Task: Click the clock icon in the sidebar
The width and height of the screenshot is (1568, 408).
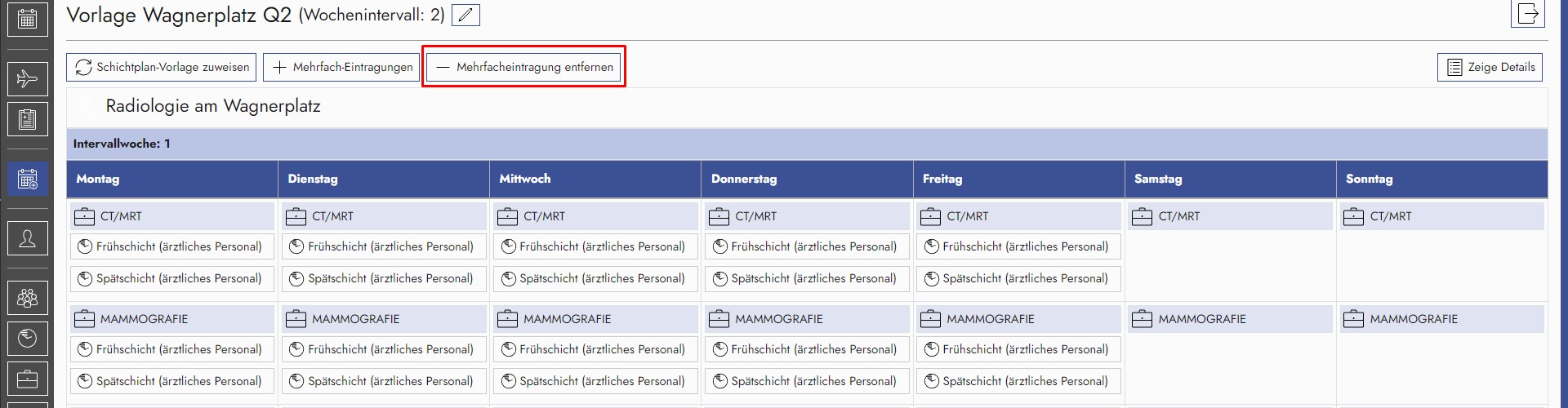Action: click(x=27, y=338)
